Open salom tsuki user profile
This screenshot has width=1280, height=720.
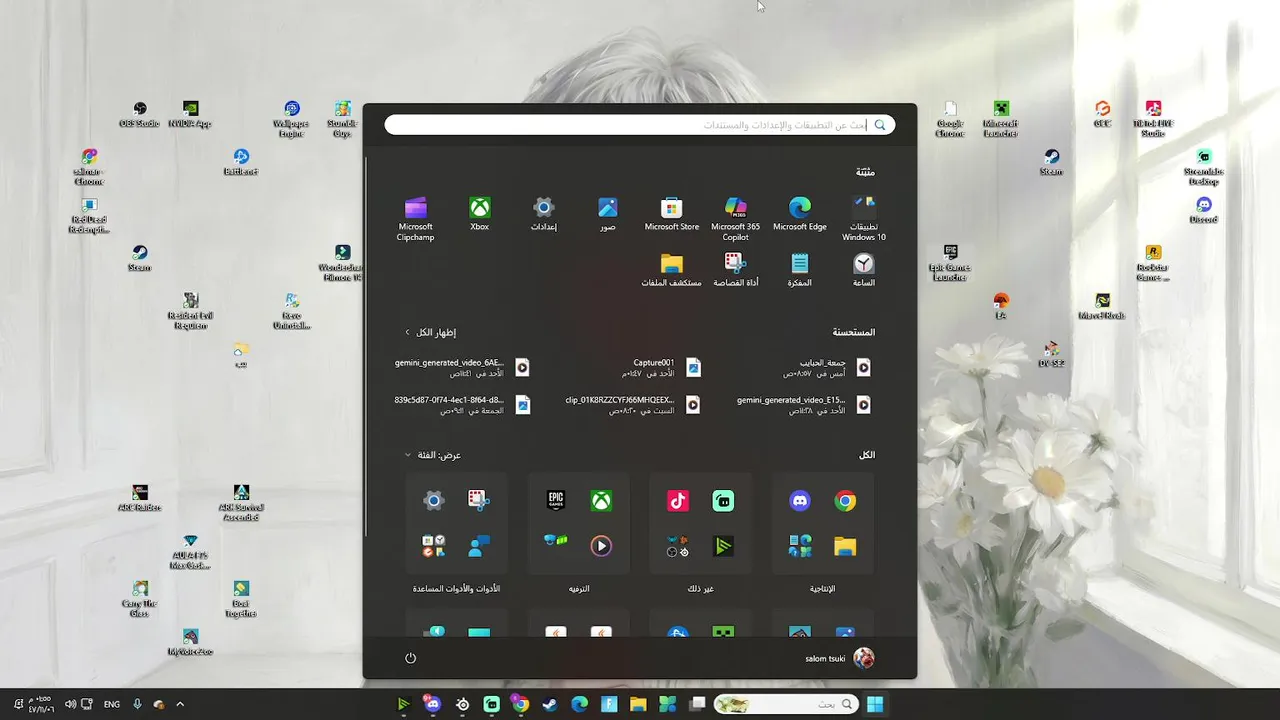pyautogui.click(x=840, y=658)
